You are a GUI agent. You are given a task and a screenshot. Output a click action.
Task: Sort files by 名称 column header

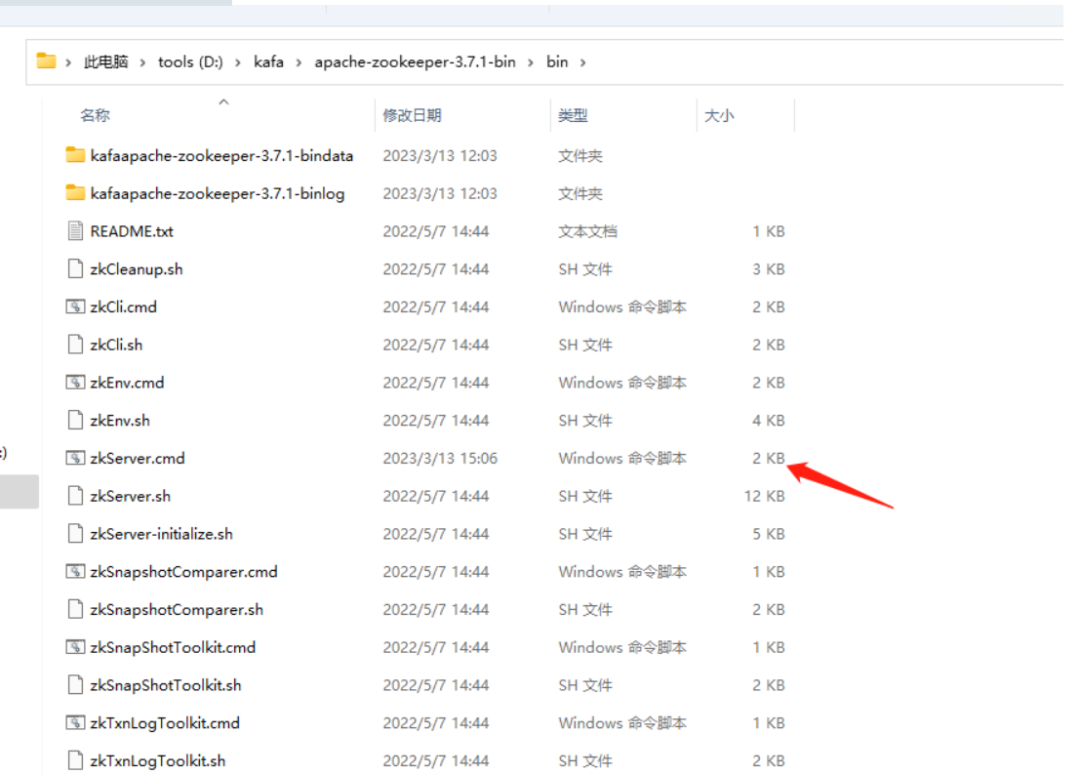pyautogui.click(x=95, y=116)
